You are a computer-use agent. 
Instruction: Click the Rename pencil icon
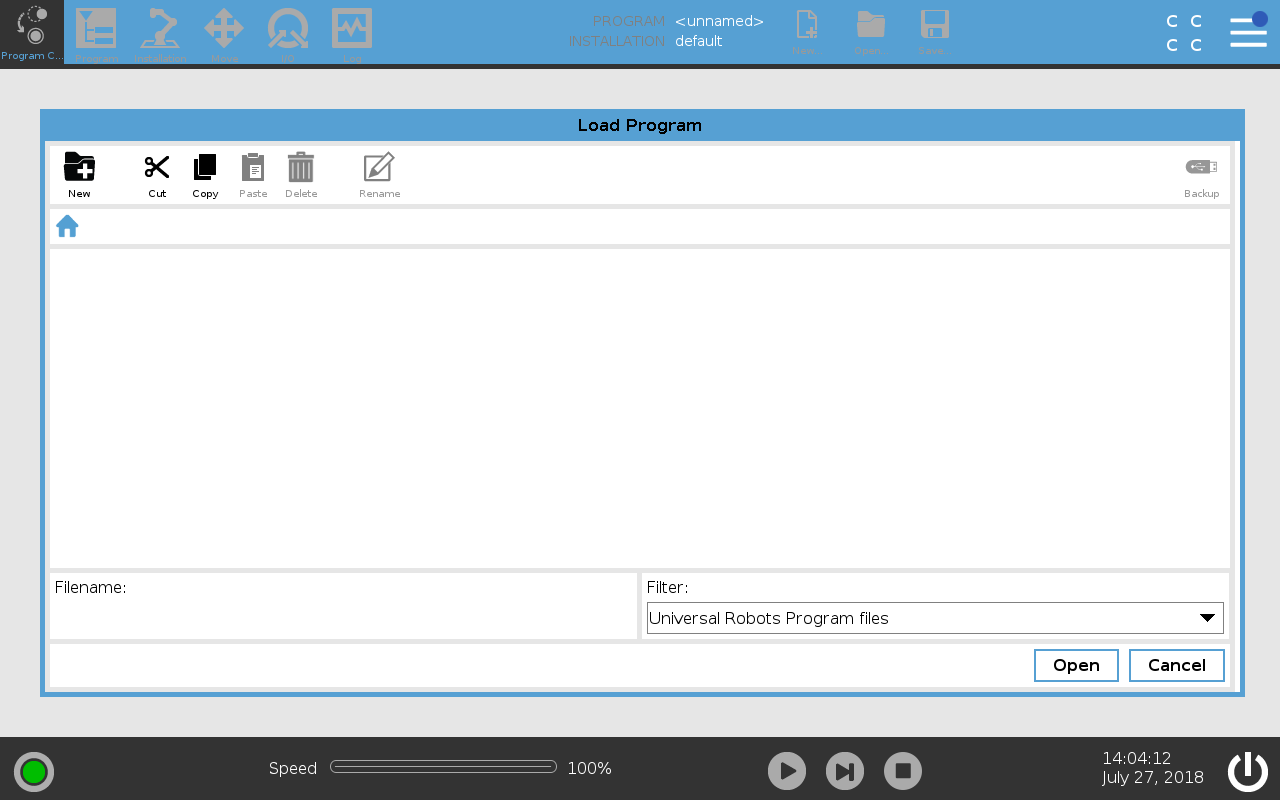click(x=379, y=167)
